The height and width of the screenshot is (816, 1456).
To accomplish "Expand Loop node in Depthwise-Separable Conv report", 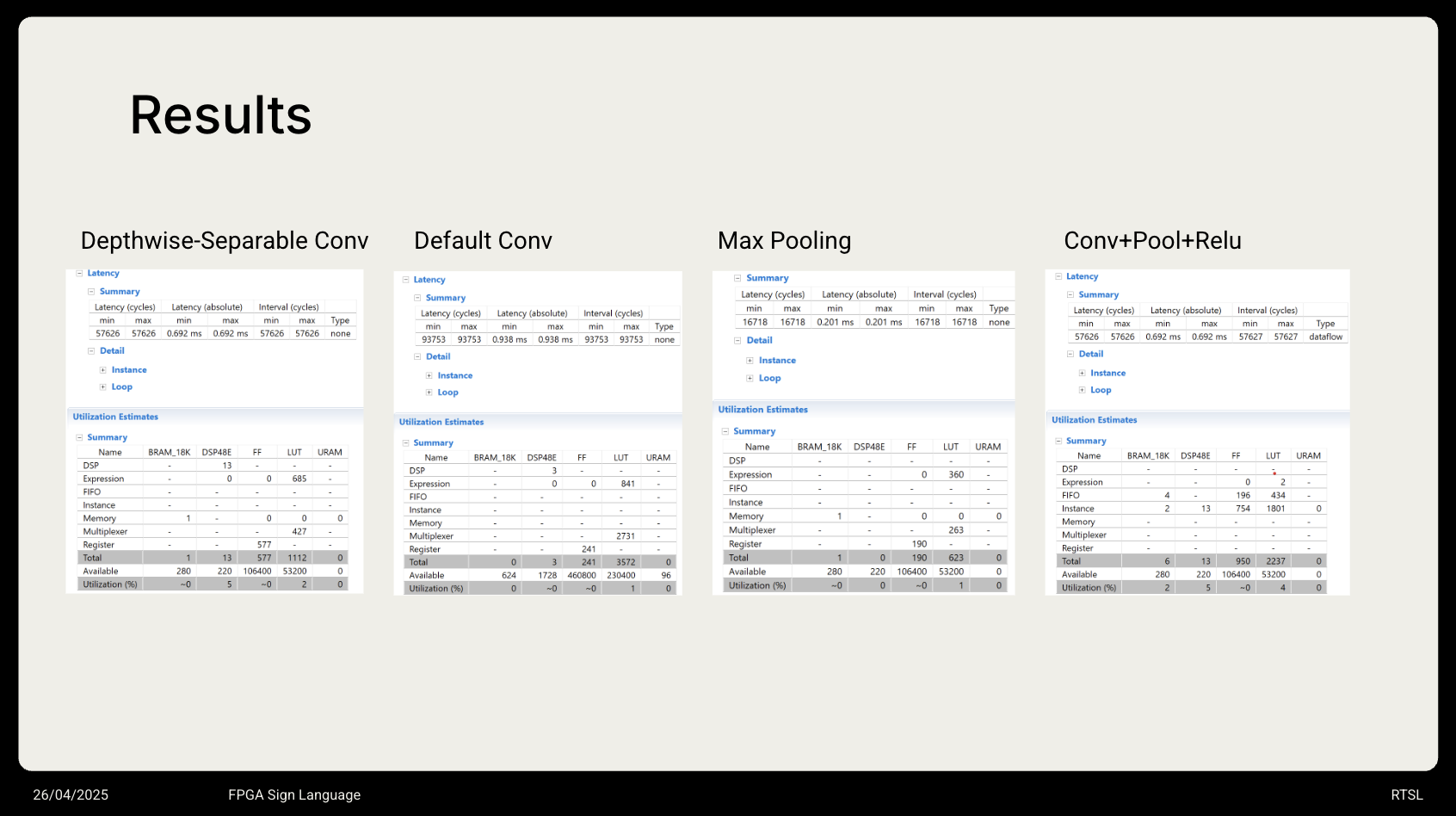I will pos(103,387).
